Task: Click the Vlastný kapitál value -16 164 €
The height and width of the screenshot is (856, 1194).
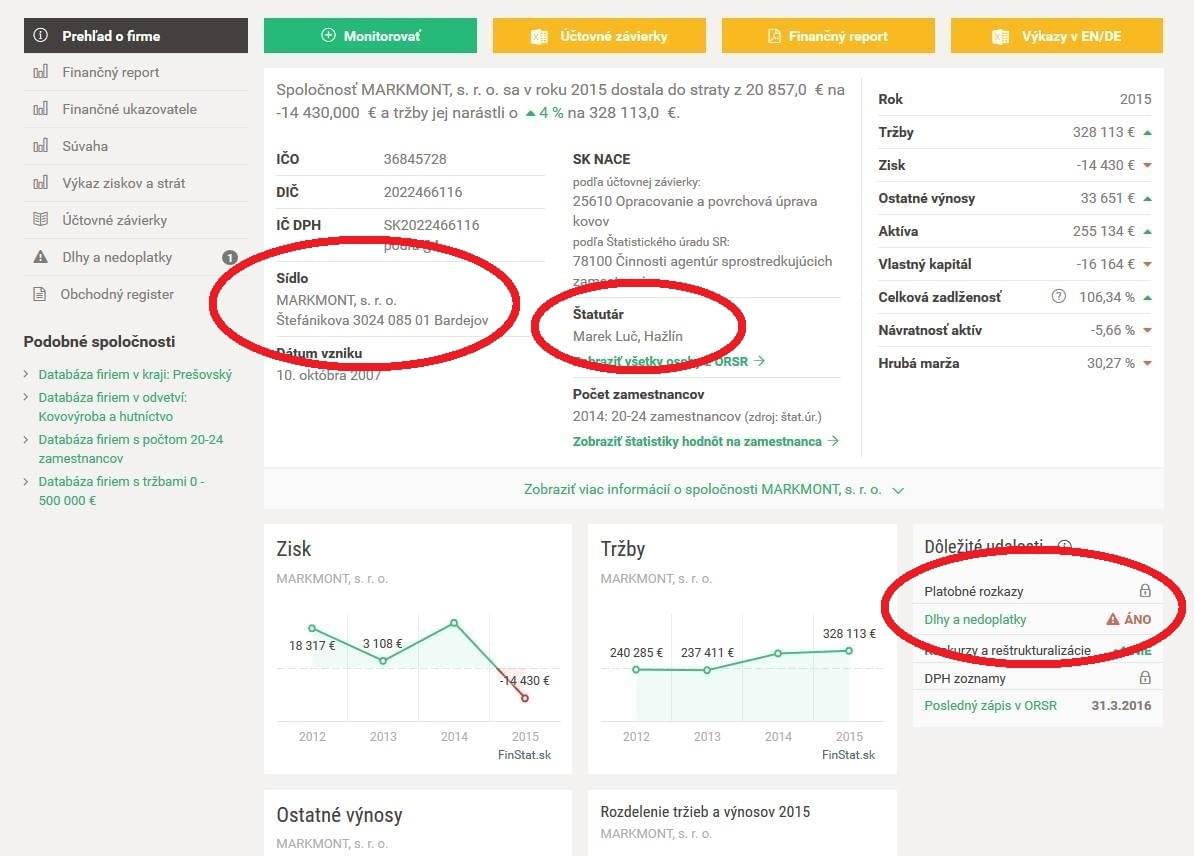Action: (x=1105, y=264)
